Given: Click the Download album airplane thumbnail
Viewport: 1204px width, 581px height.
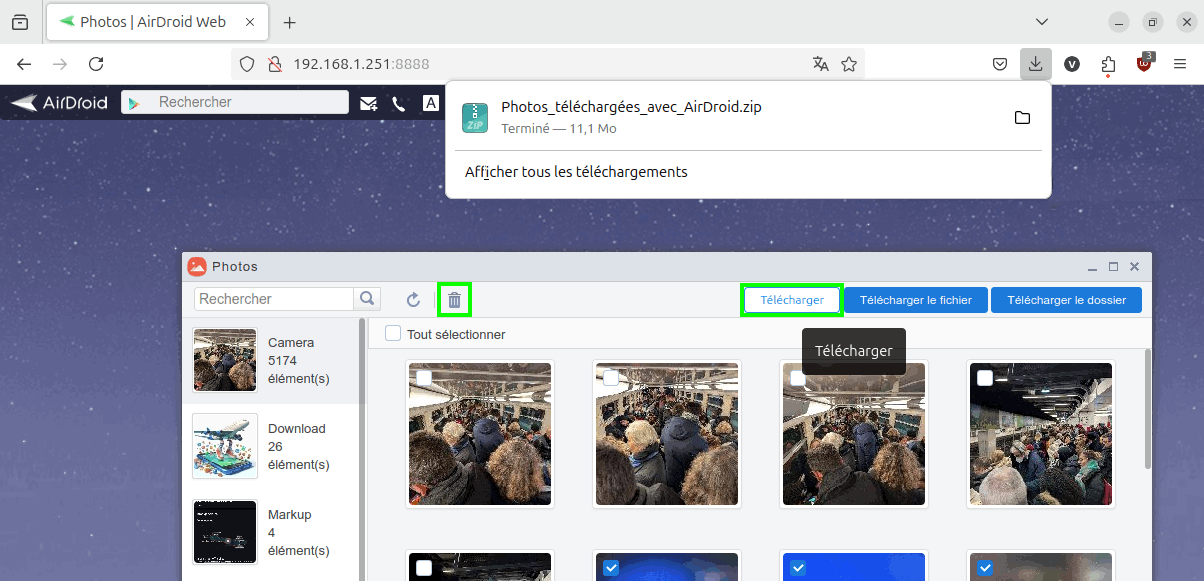Looking at the screenshot, I should click(225, 446).
